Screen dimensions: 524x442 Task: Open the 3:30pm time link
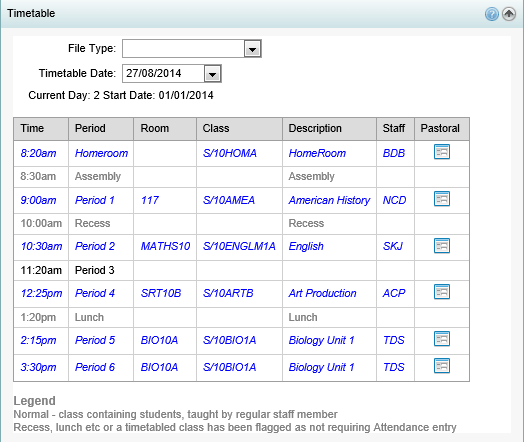(x=38, y=367)
